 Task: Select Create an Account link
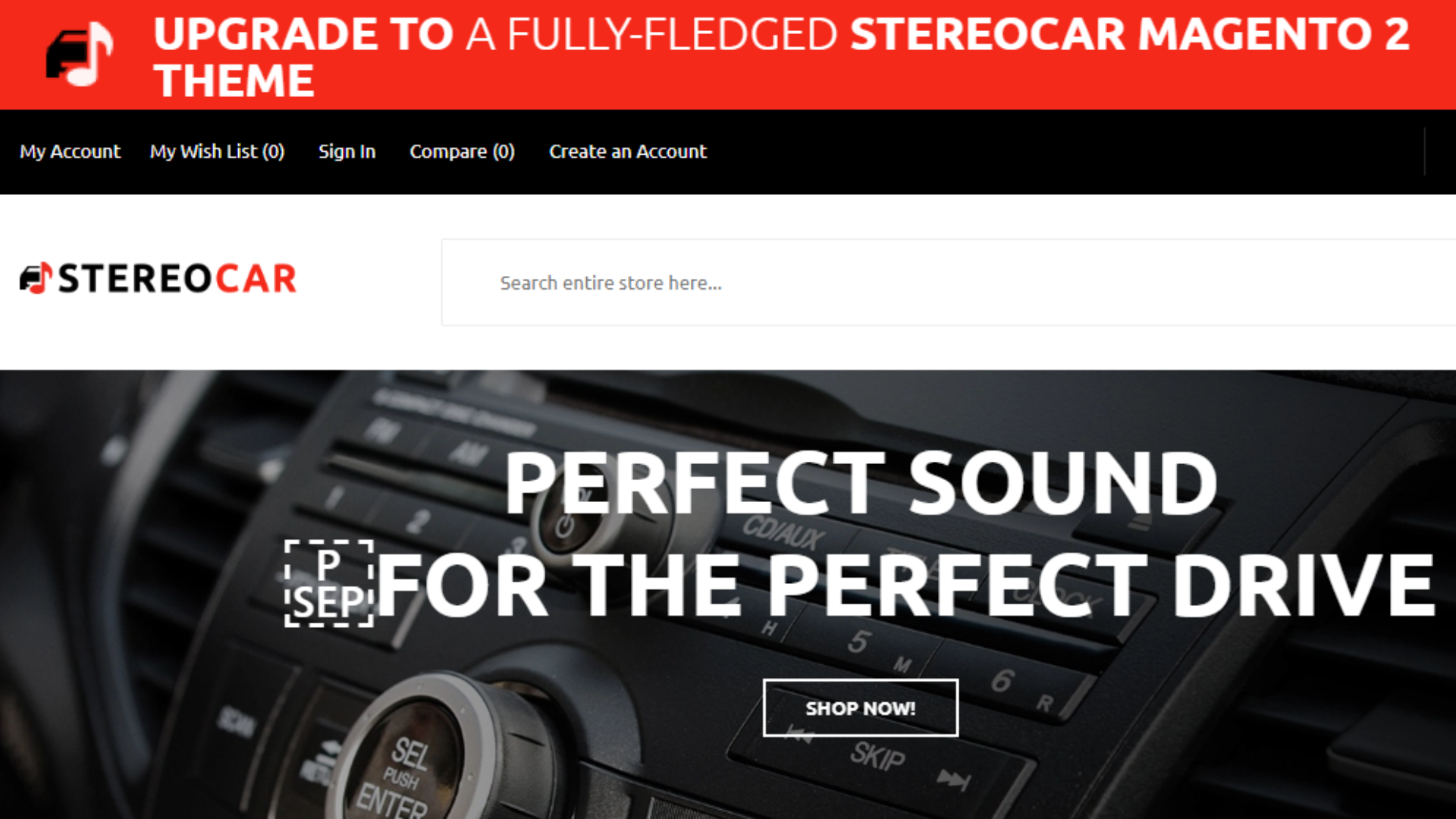(628, 152)
